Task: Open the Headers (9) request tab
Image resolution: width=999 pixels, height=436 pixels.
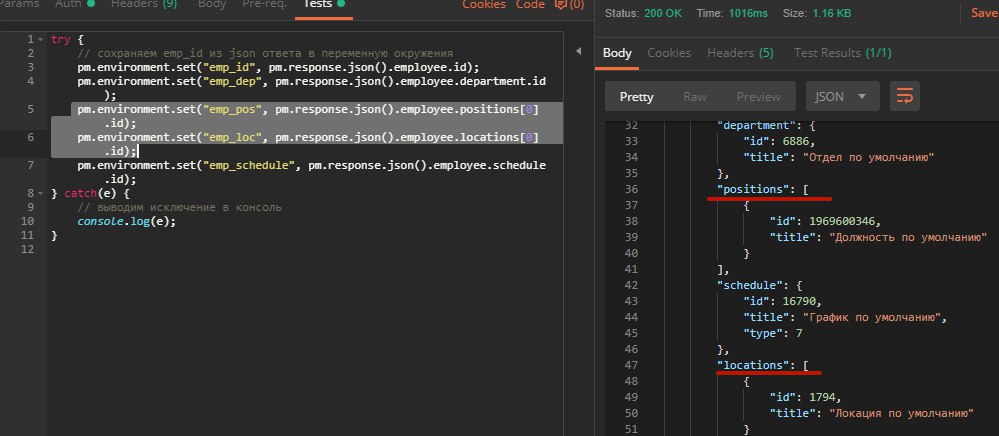Action: [x=144, y=4]
